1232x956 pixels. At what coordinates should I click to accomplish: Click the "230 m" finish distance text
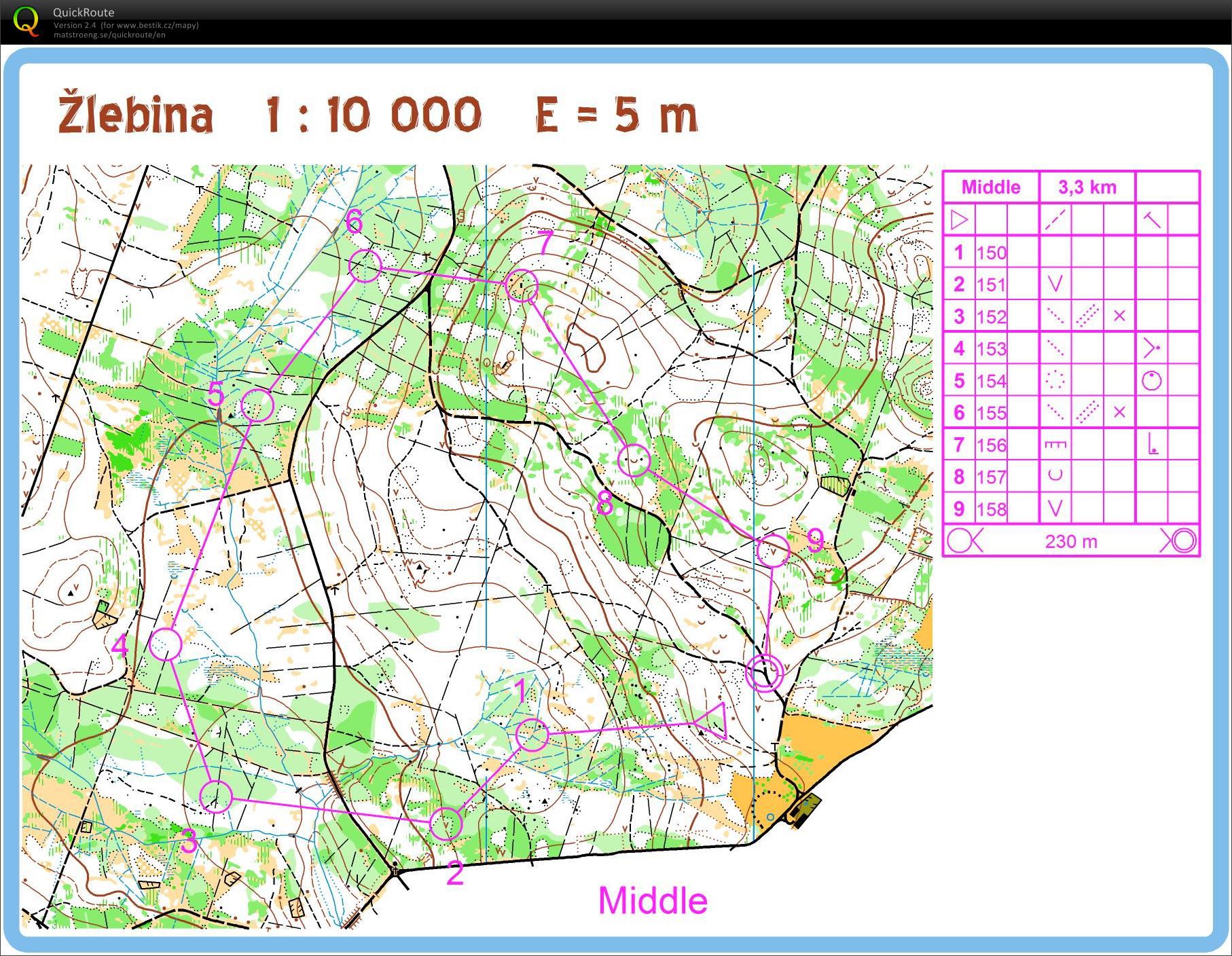tap(1071, 542)
